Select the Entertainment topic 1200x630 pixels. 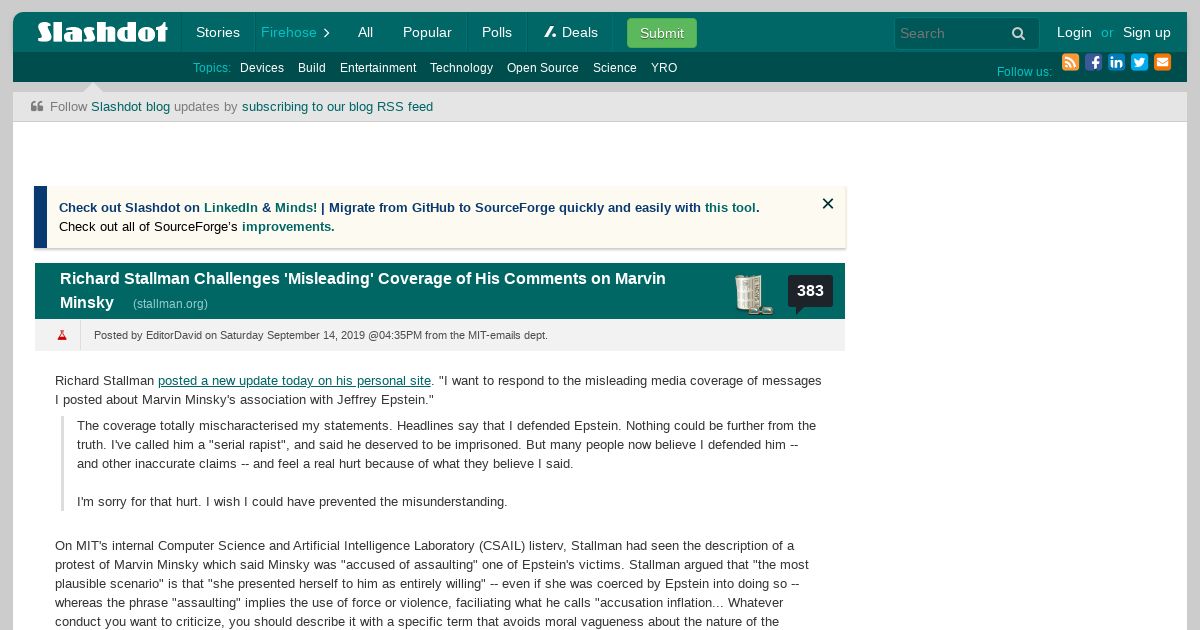pos(378,68)
